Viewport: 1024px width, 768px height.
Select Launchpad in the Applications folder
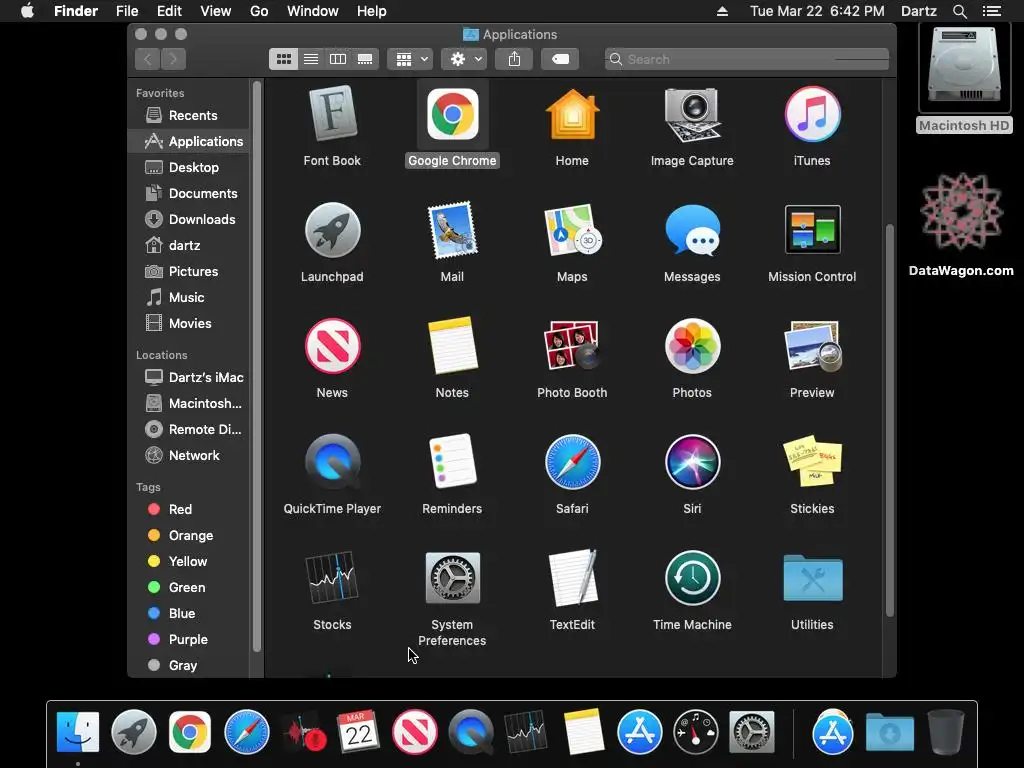(332, 230)
